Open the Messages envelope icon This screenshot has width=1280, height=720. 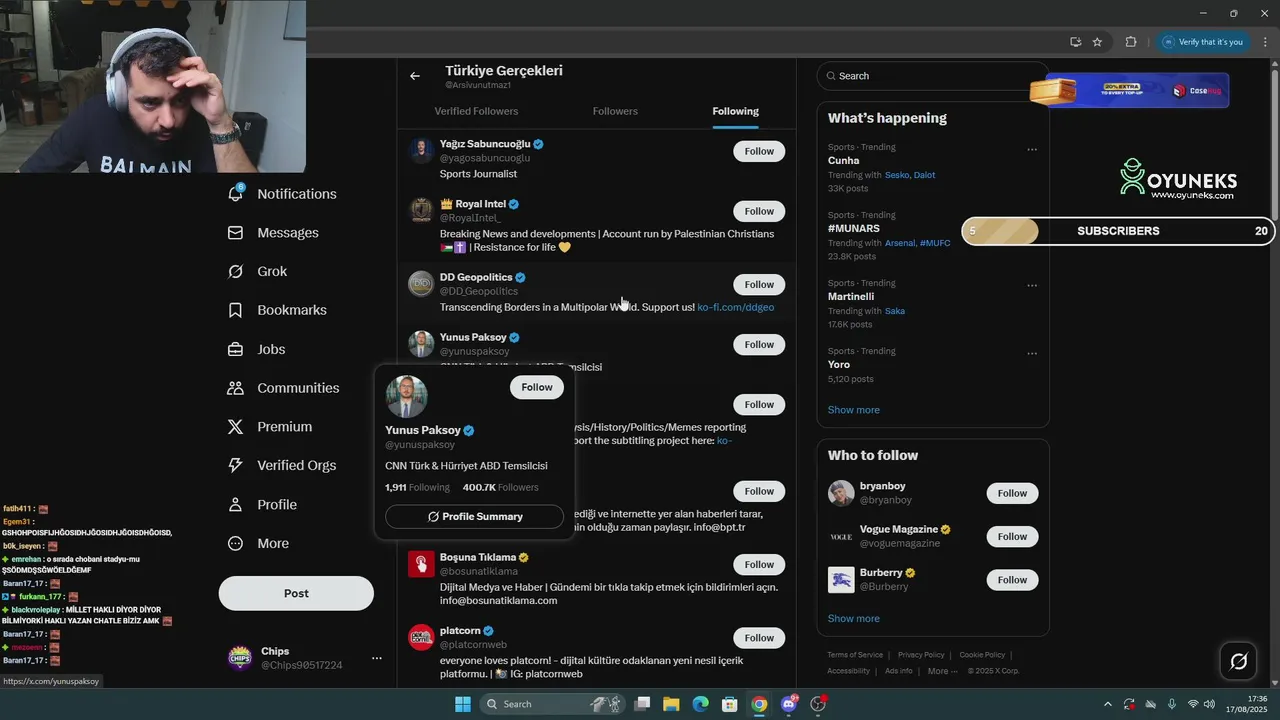point(235,232)
